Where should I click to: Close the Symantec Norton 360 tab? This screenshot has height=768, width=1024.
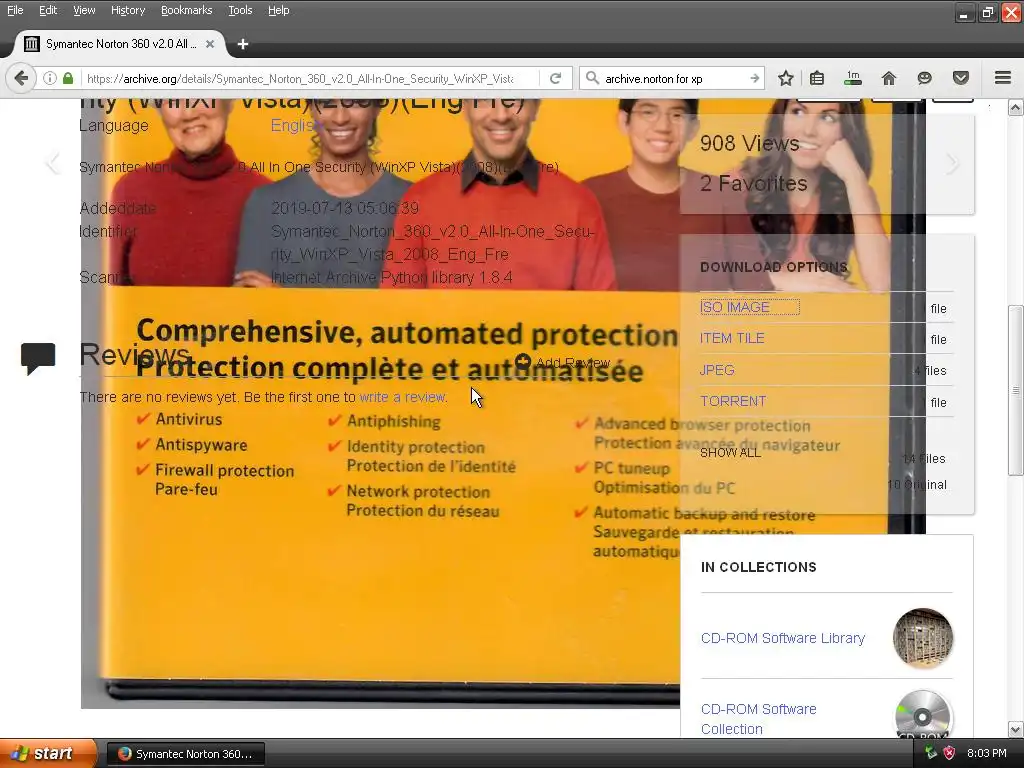[210, 44]
